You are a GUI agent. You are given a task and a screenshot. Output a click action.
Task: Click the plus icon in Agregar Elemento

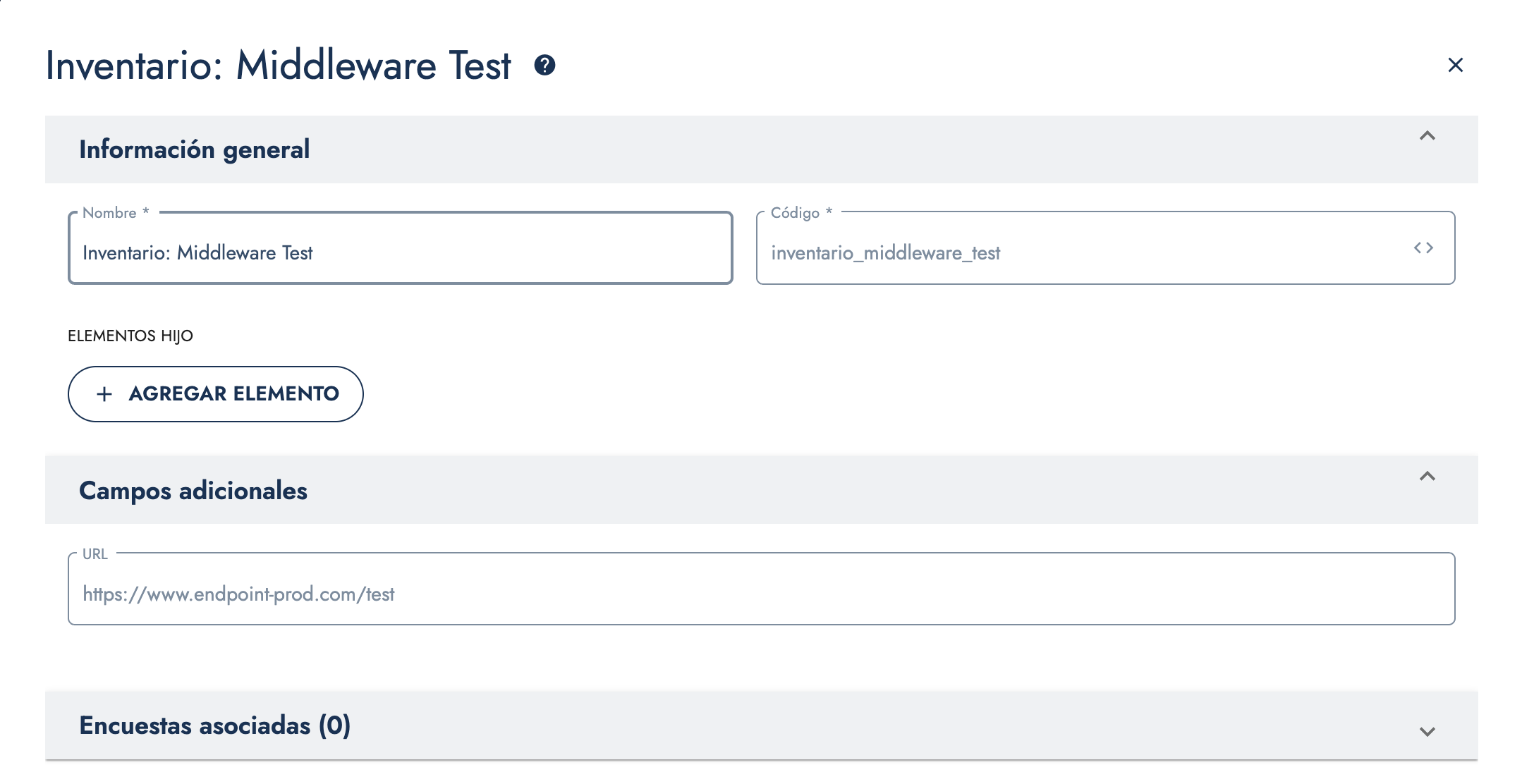(x=104, y=394)
